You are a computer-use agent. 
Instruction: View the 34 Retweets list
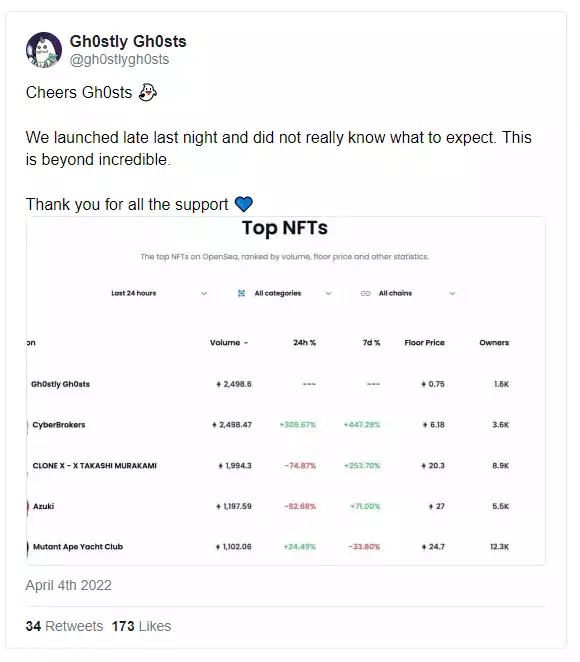[64, 626]
